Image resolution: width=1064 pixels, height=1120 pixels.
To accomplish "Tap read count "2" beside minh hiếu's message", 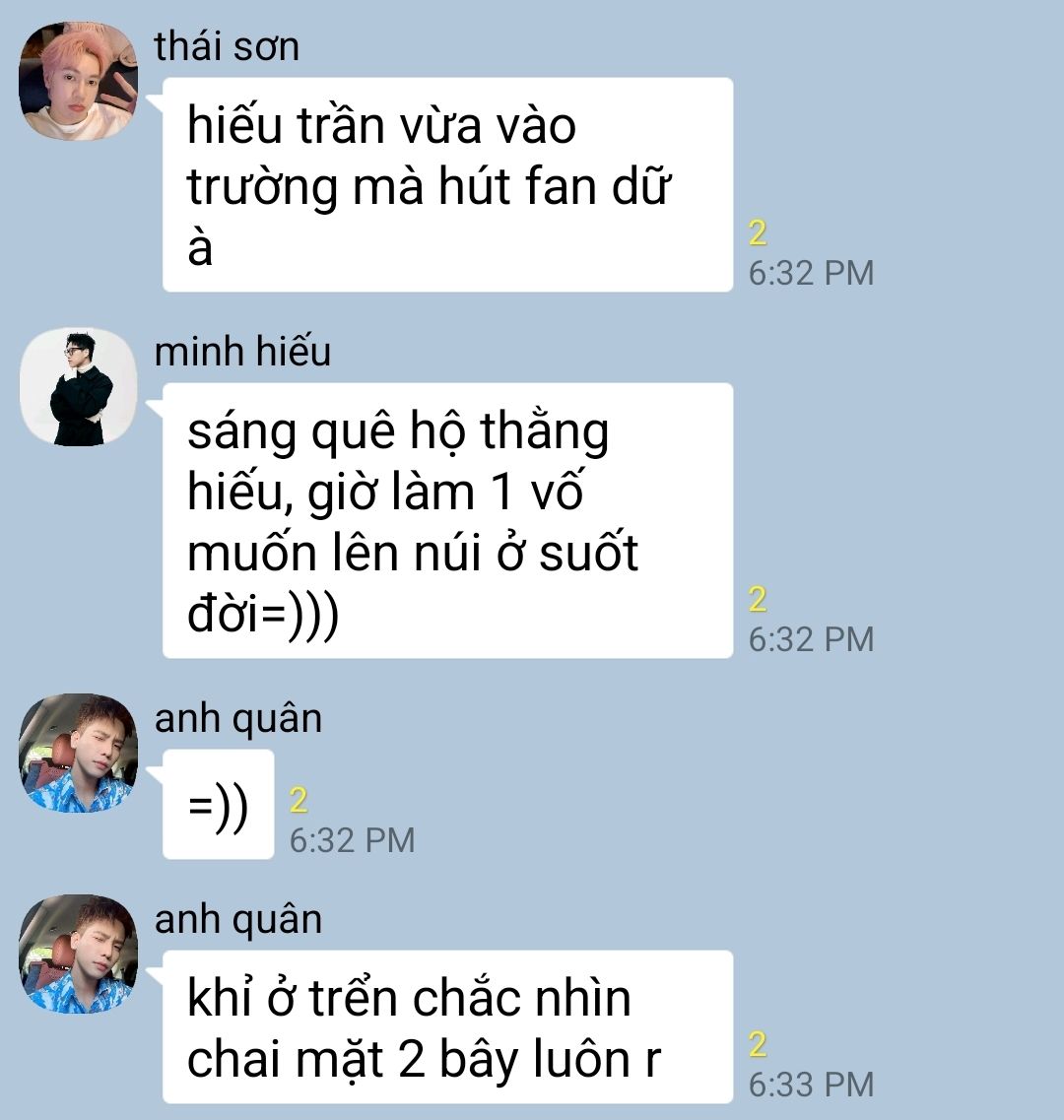I will (758, 600).
